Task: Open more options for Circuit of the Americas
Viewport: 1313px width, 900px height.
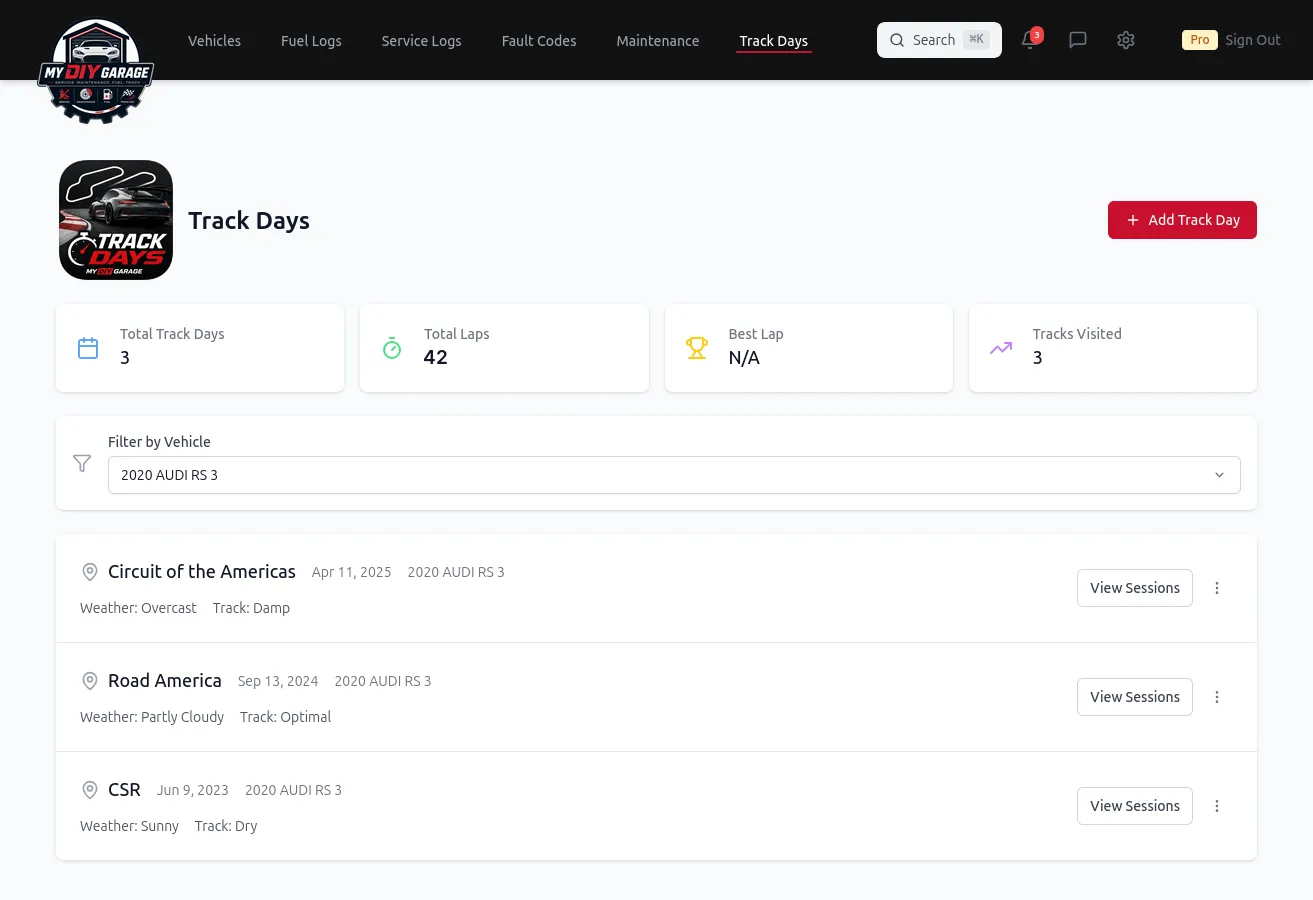Action: coord(1217,588)
